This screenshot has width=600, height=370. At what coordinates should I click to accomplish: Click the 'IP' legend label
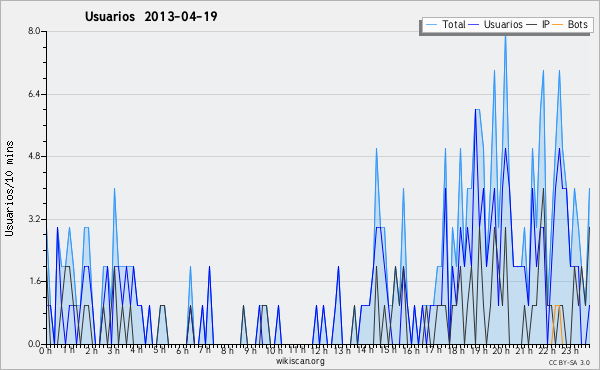tap(546, 24)
